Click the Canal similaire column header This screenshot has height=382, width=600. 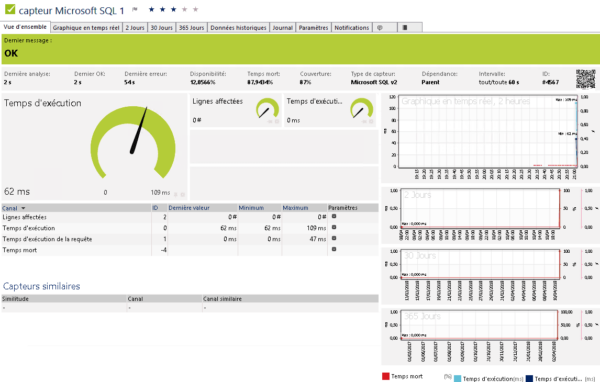(222, 299)
